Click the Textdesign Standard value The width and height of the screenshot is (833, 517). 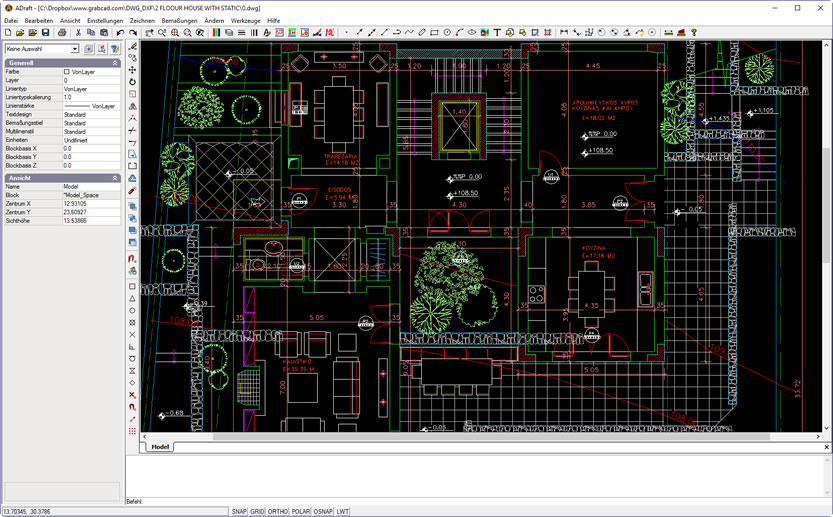tap(91, 114)
